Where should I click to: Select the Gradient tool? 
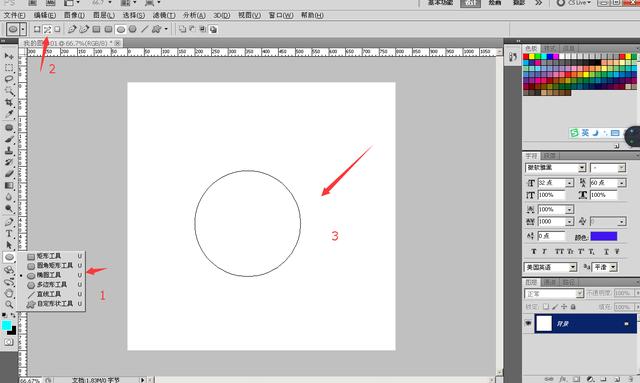click(x=9, y=185)
